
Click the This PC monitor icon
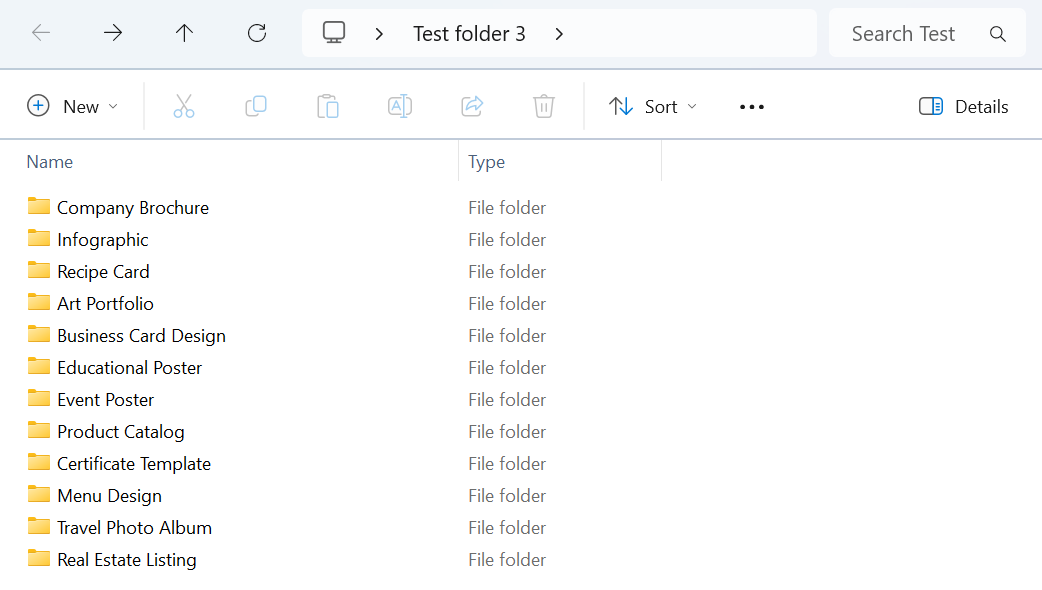pyautogui.click(x=334, y=33)
